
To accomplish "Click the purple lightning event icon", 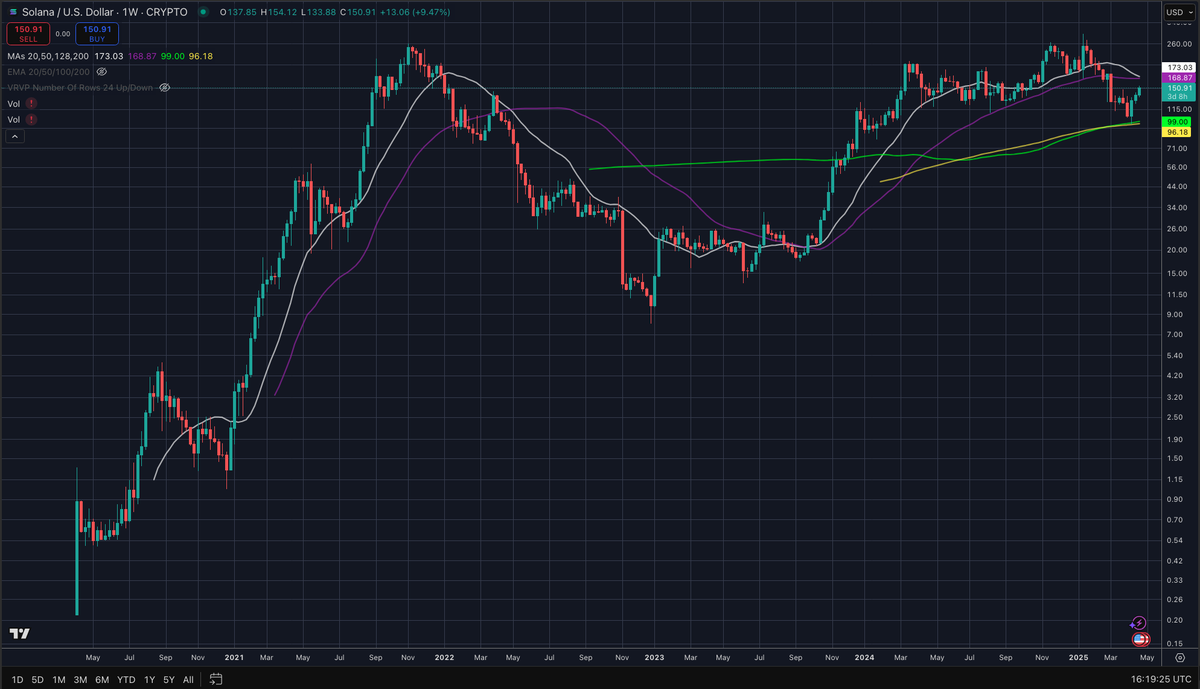I will (x=1138, y=623).
